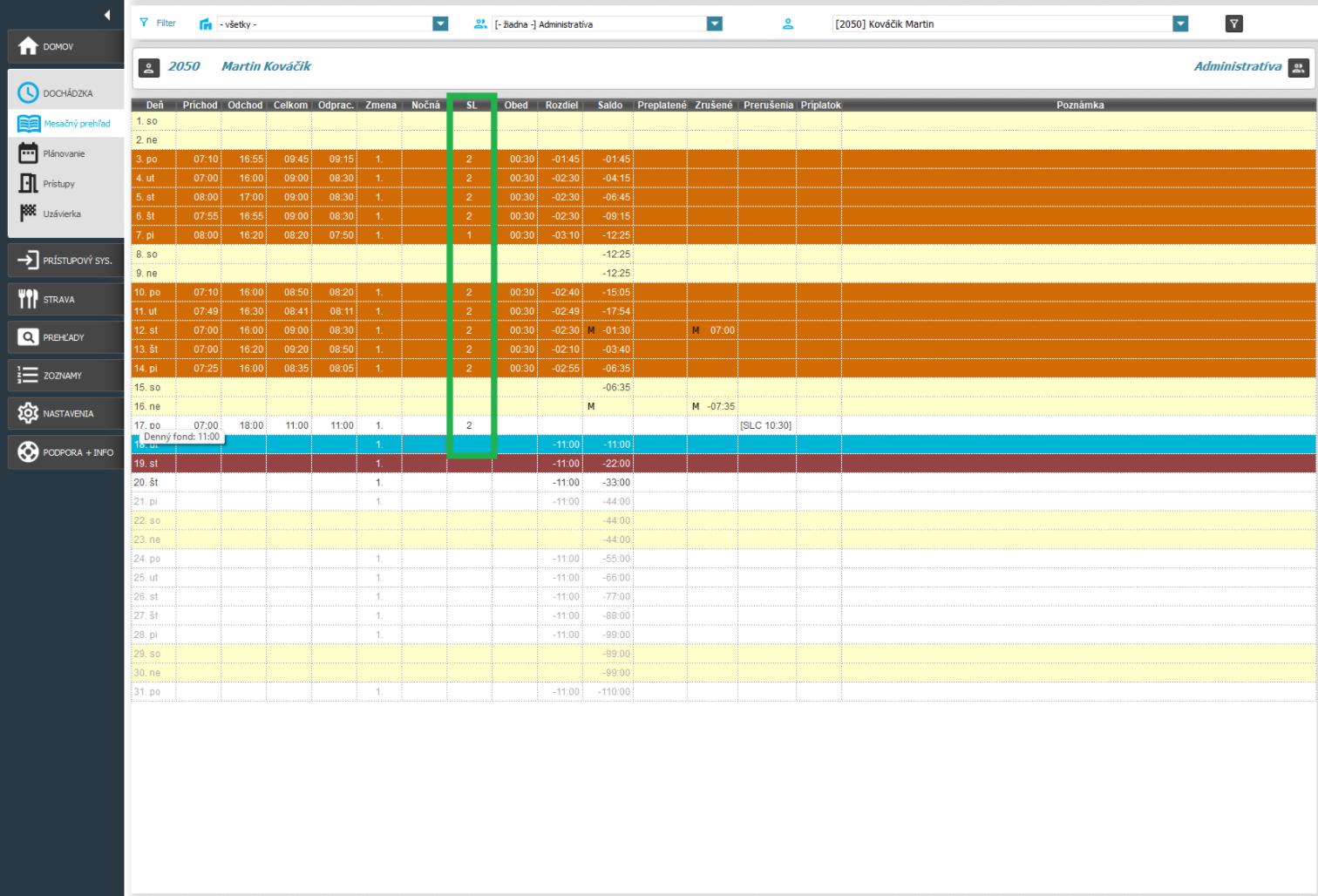1318x896 pixels.
Task: Click the Poznámka column header
Action: [x=1079, y=105]
